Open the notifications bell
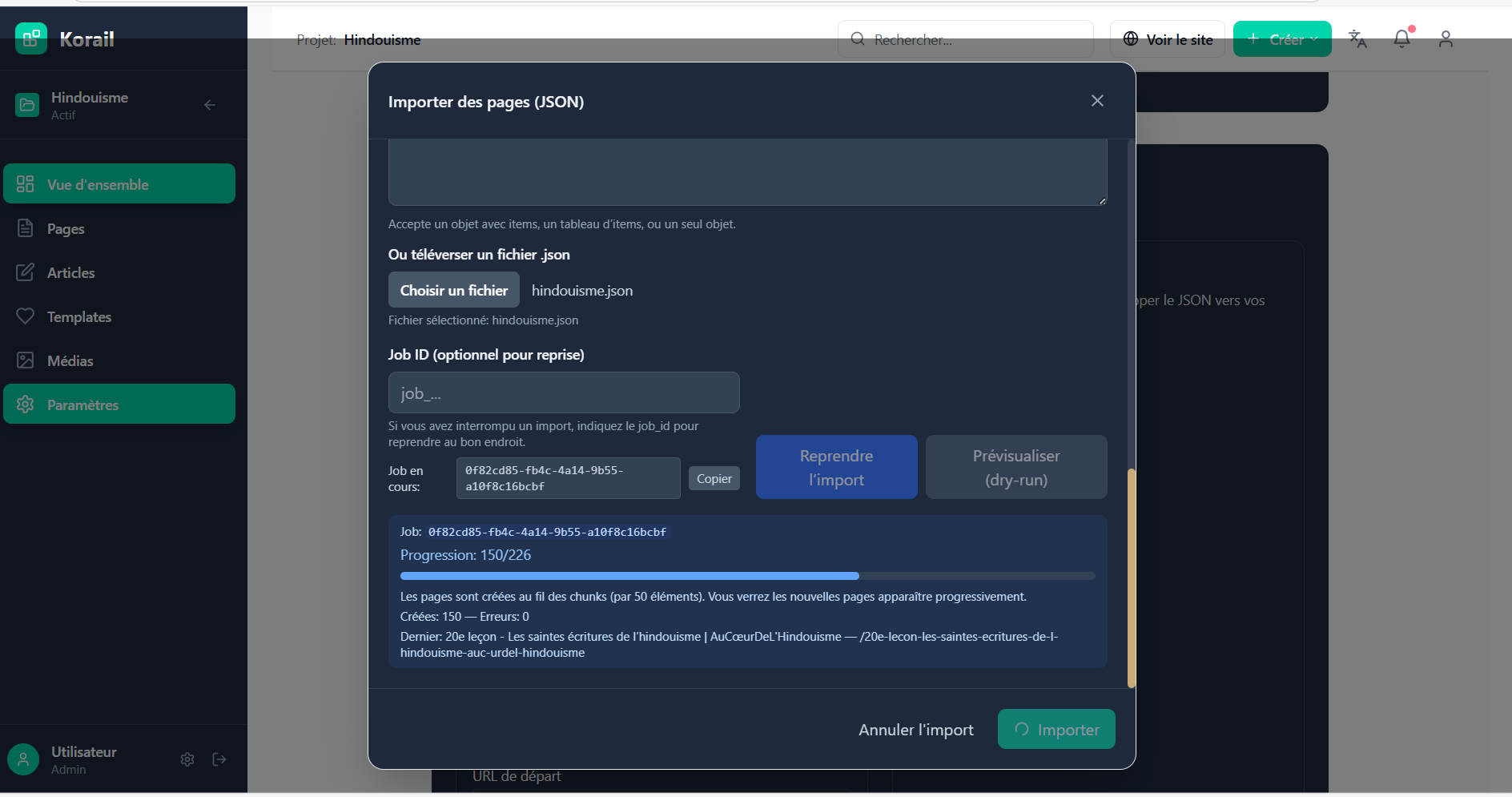The height and width of the screenshot is (797, 1512). coord(1401,38)
